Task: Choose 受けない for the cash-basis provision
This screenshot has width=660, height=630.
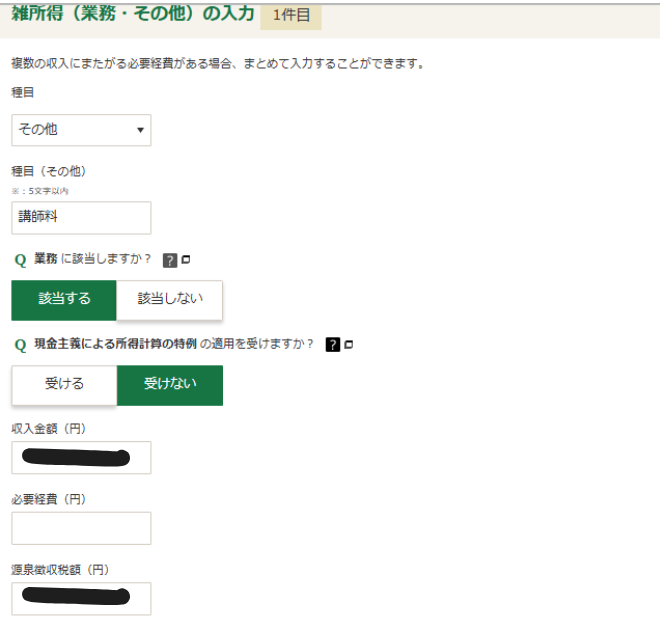Action: tap(169, 385)
